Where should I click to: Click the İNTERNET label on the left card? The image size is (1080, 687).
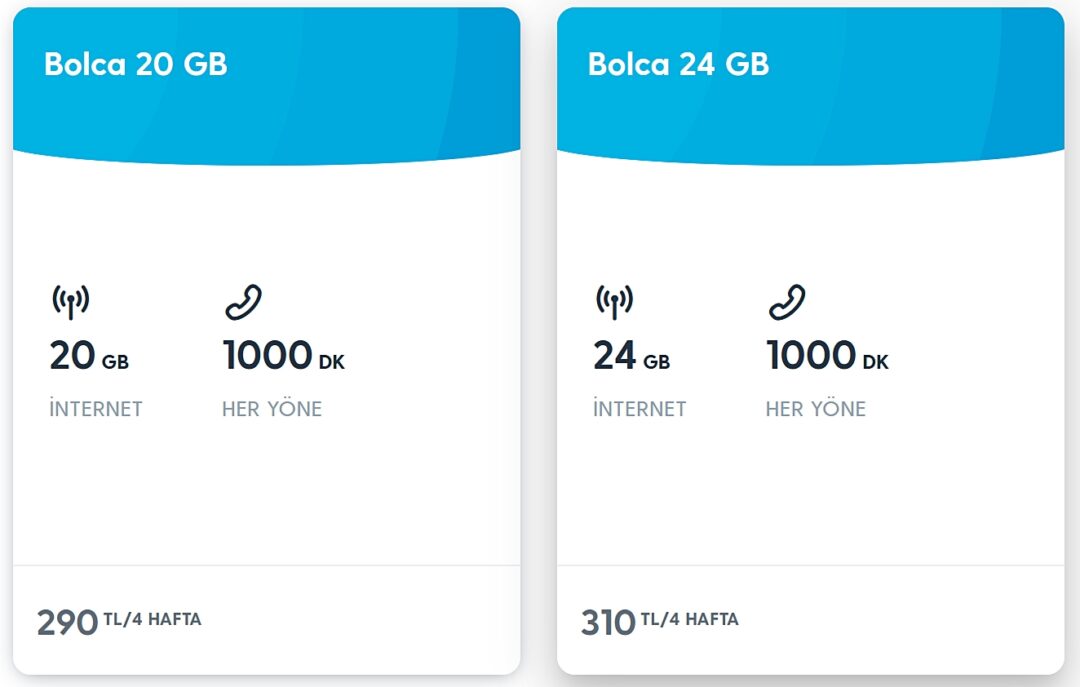point(96,408)
